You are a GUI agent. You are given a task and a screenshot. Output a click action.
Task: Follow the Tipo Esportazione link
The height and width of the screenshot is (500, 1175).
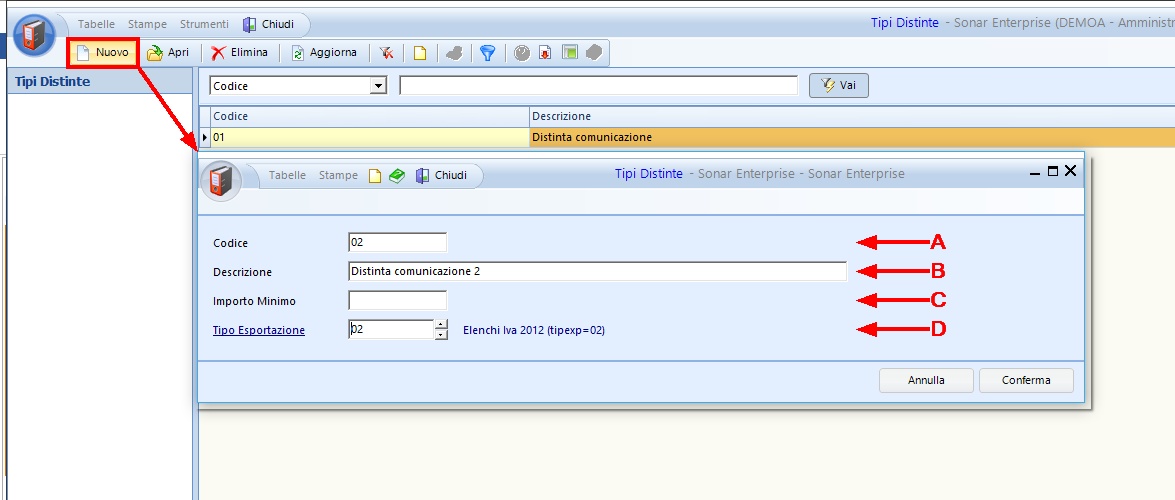pyautogui.click(x=258, y=330)
